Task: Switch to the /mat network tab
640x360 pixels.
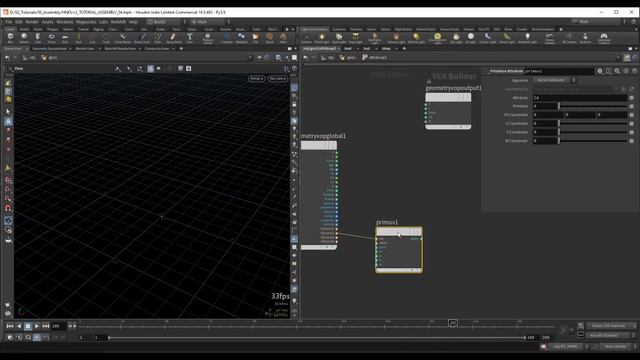Action: pos(348,49)
